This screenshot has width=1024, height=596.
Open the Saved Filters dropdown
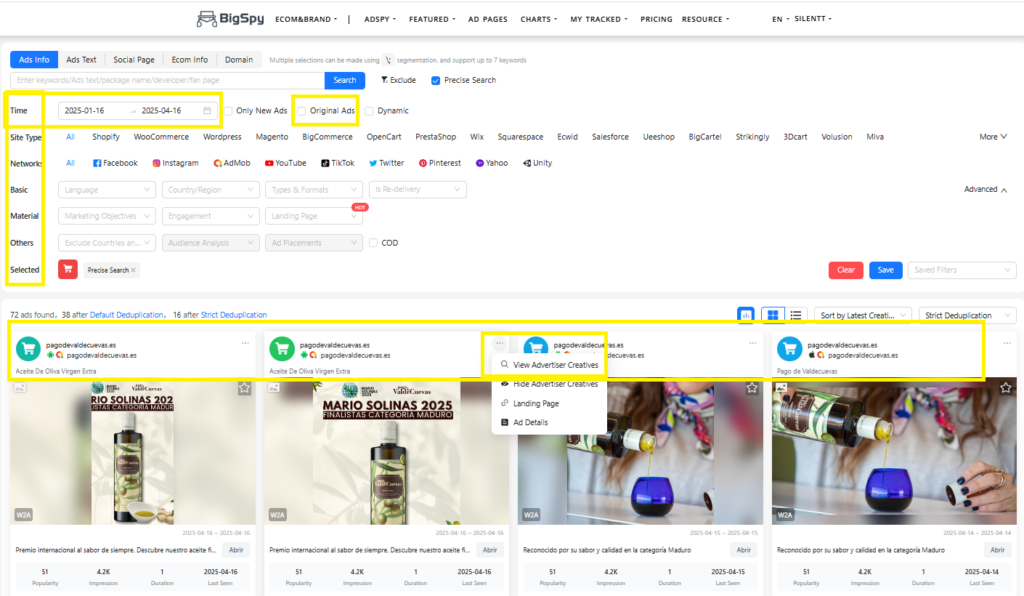click(x=962, y=270)
